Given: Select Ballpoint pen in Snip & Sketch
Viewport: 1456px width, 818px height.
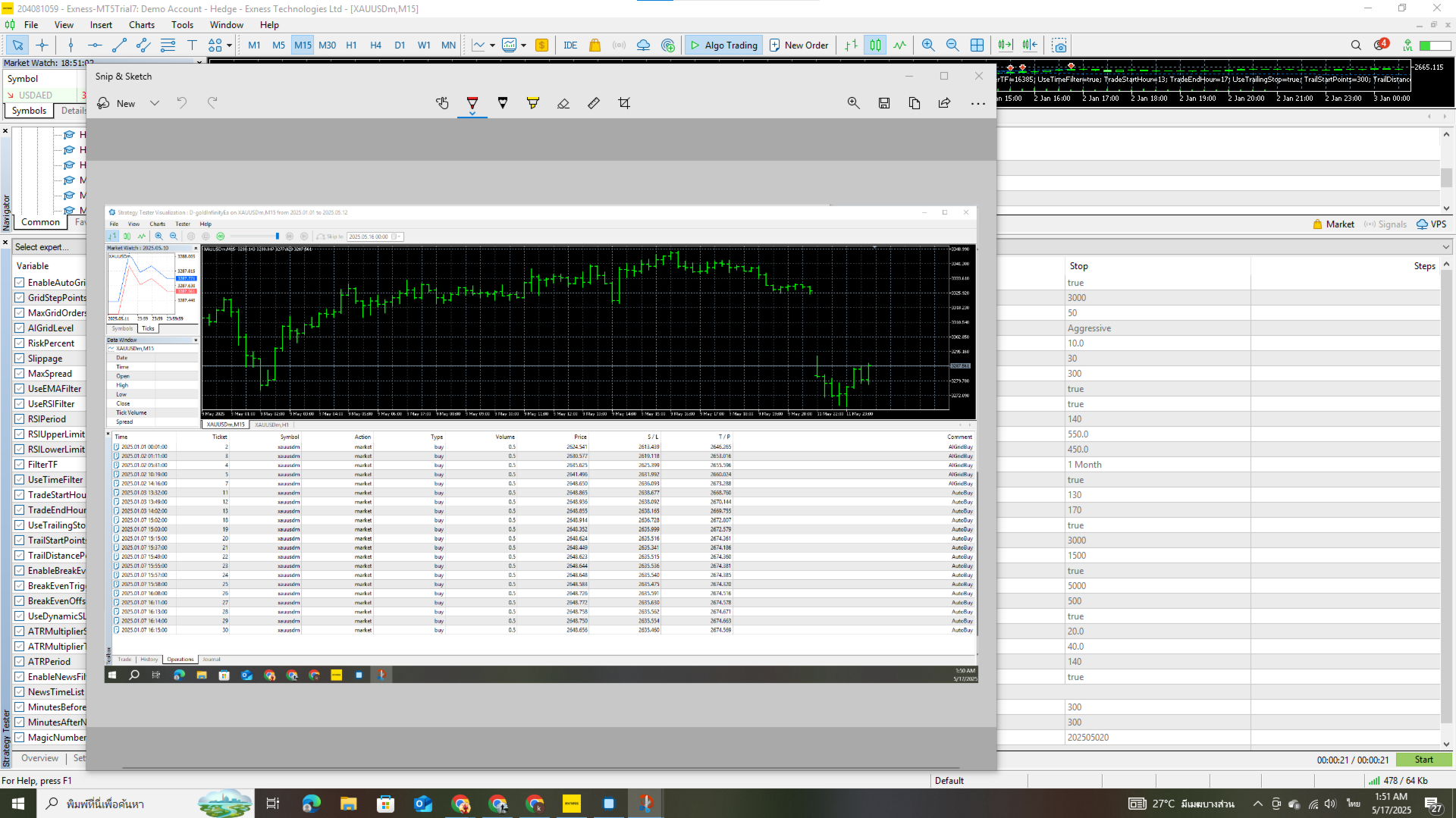Looking at the screenshot, I should pyautogui.click(x=472, y=103).
